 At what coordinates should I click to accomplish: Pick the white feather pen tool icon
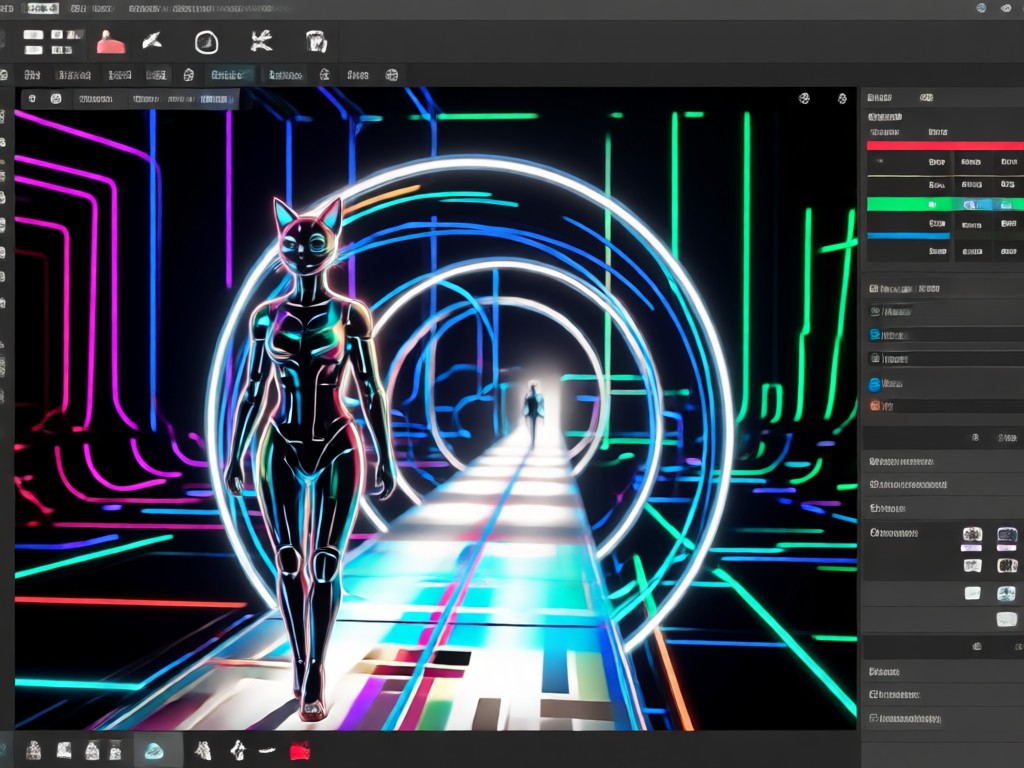click(152, 42)
